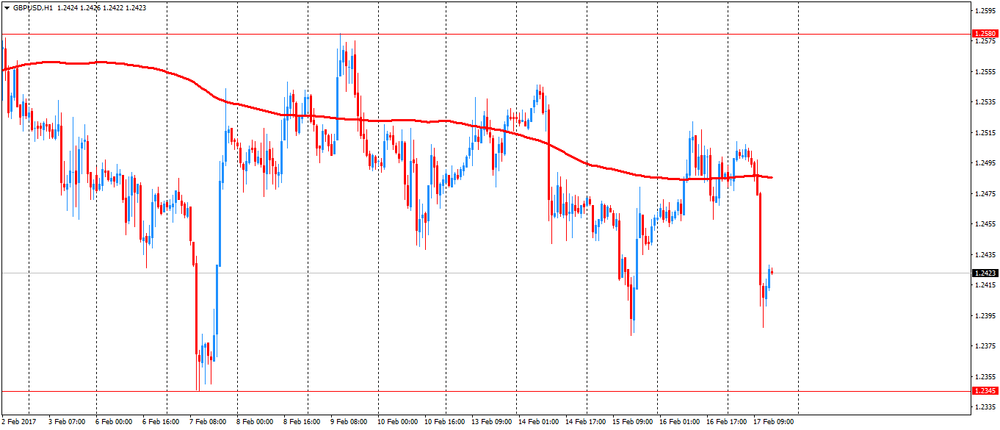Select the lower red horizontal line at 1.2345

tap(485, 391)
